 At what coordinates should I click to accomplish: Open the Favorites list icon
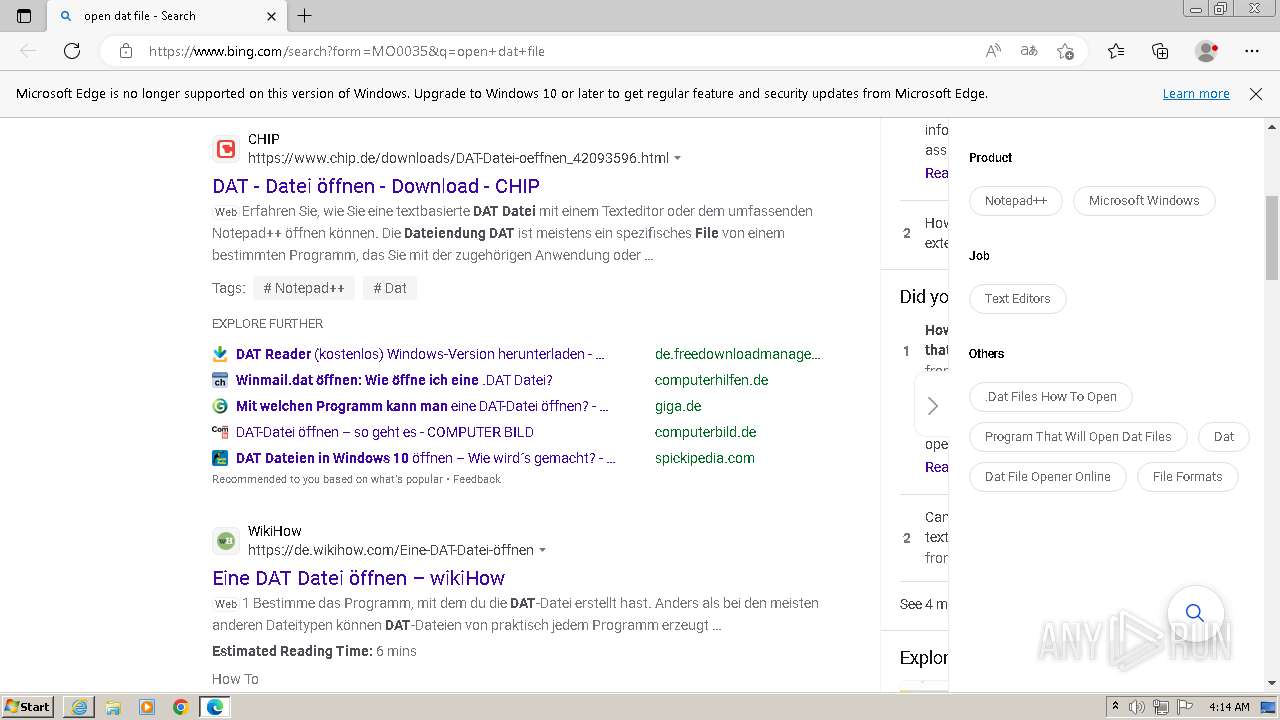coord(1116,51)
